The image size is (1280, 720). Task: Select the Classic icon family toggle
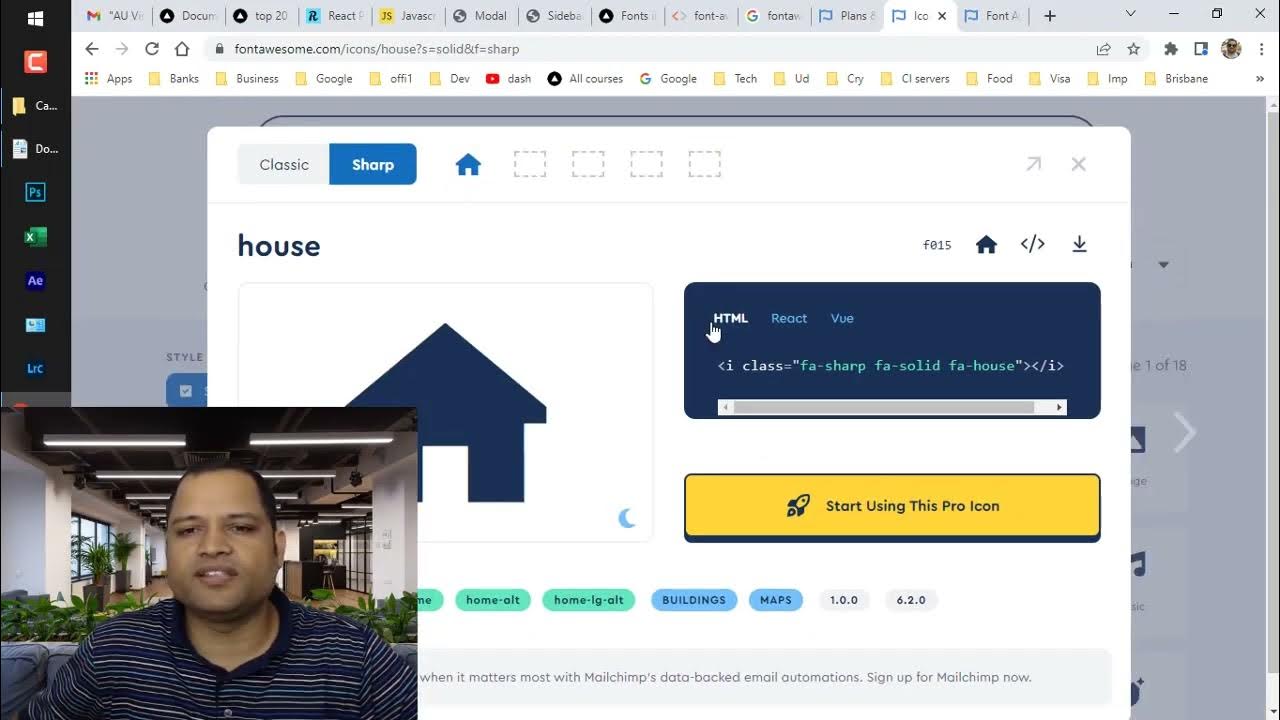[284, 165]
